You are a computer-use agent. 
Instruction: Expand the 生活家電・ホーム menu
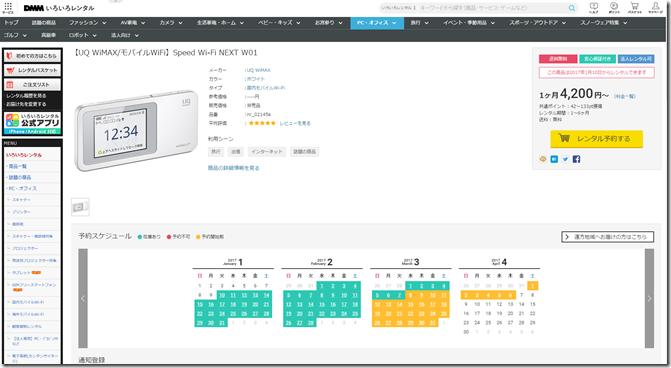(220, 23)
